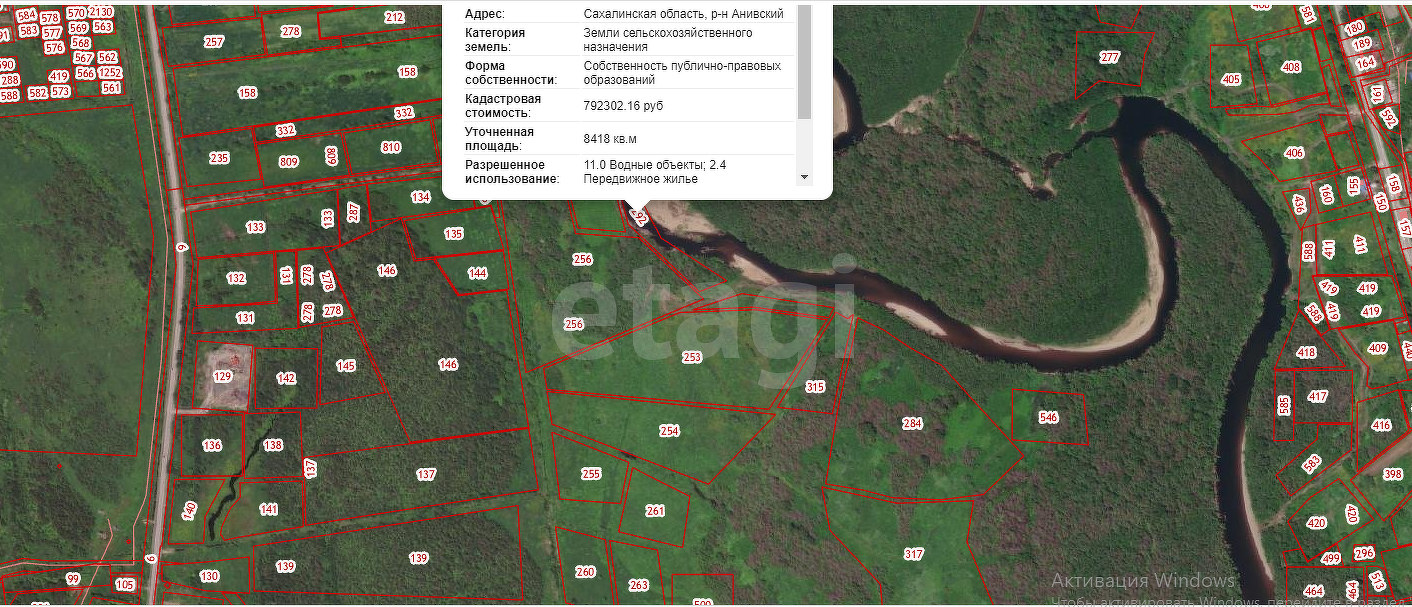This screenshot has width=1412, height=607.
Task: Open parcel 145 on the map
Action: [x=346, y=365]
